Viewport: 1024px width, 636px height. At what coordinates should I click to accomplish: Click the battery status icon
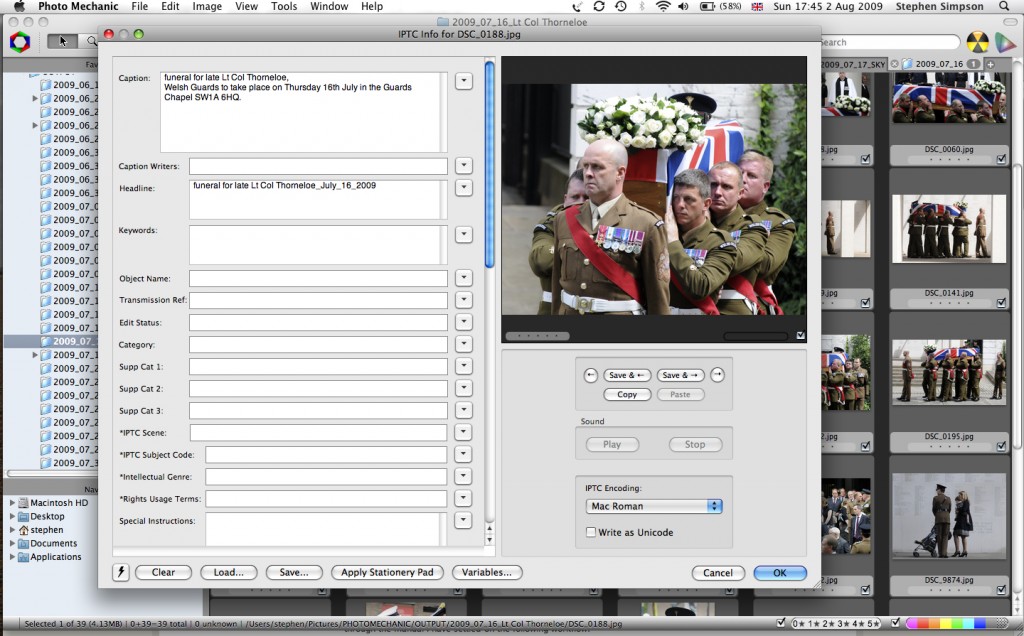[707, 7]
